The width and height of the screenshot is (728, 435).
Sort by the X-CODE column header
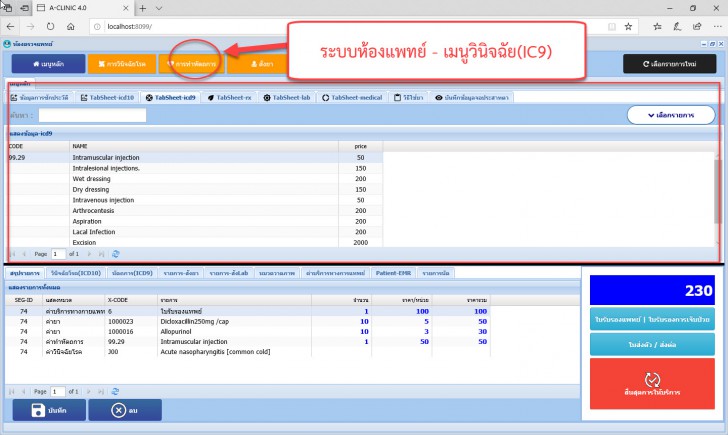click(x=131, y=300)
